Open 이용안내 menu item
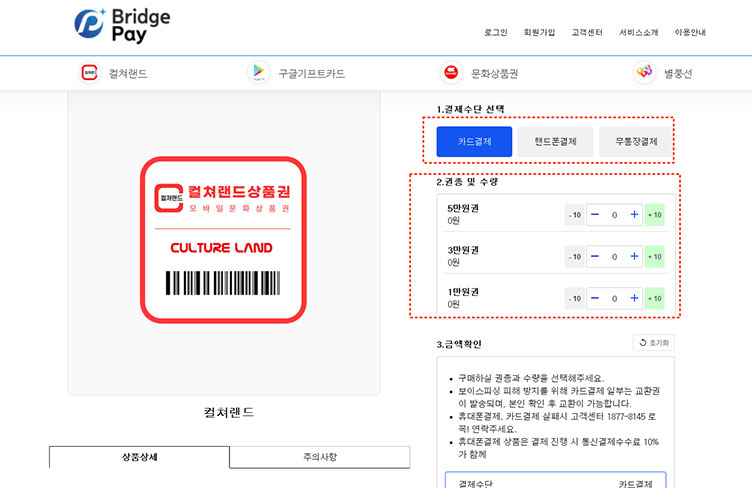This screenshot has height=500, width=752. [x=690, y=32]
